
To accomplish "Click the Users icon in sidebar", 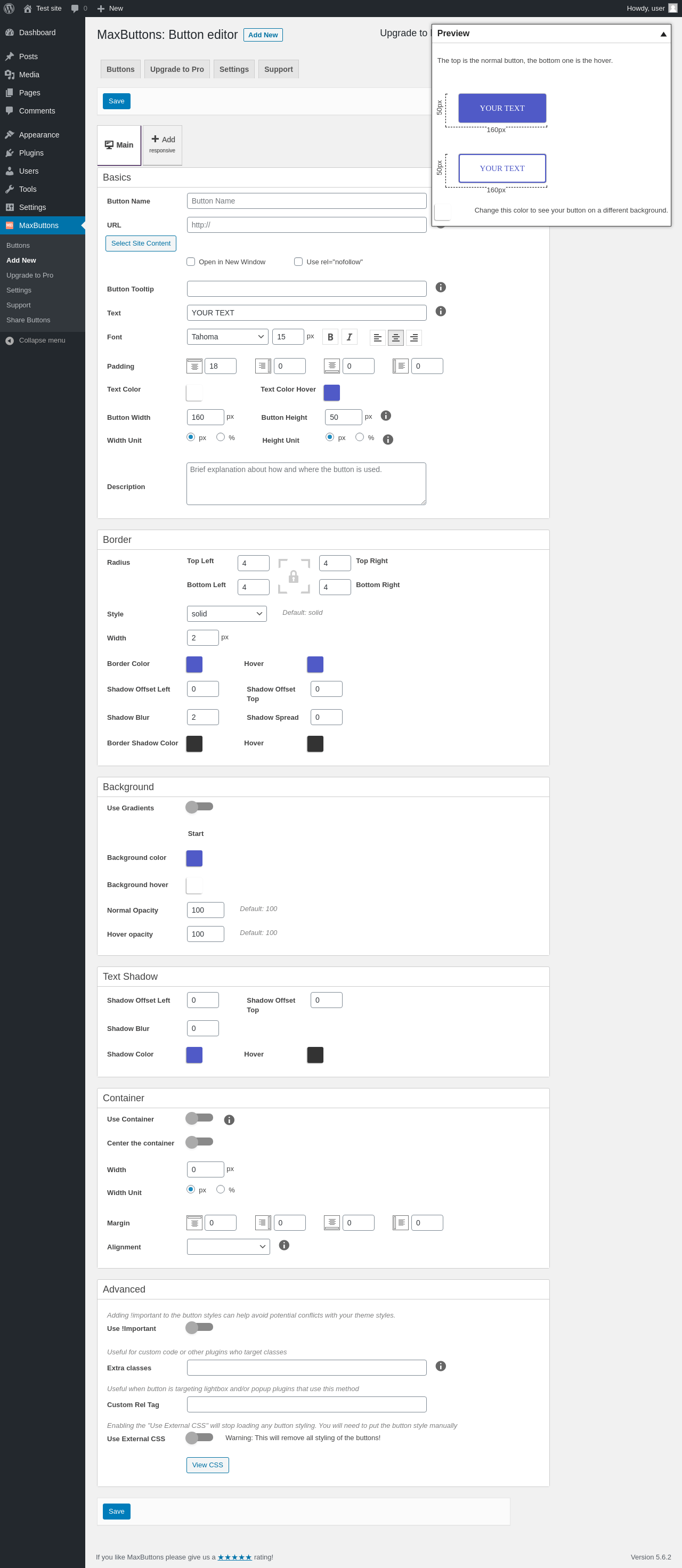I will point(10,172).
